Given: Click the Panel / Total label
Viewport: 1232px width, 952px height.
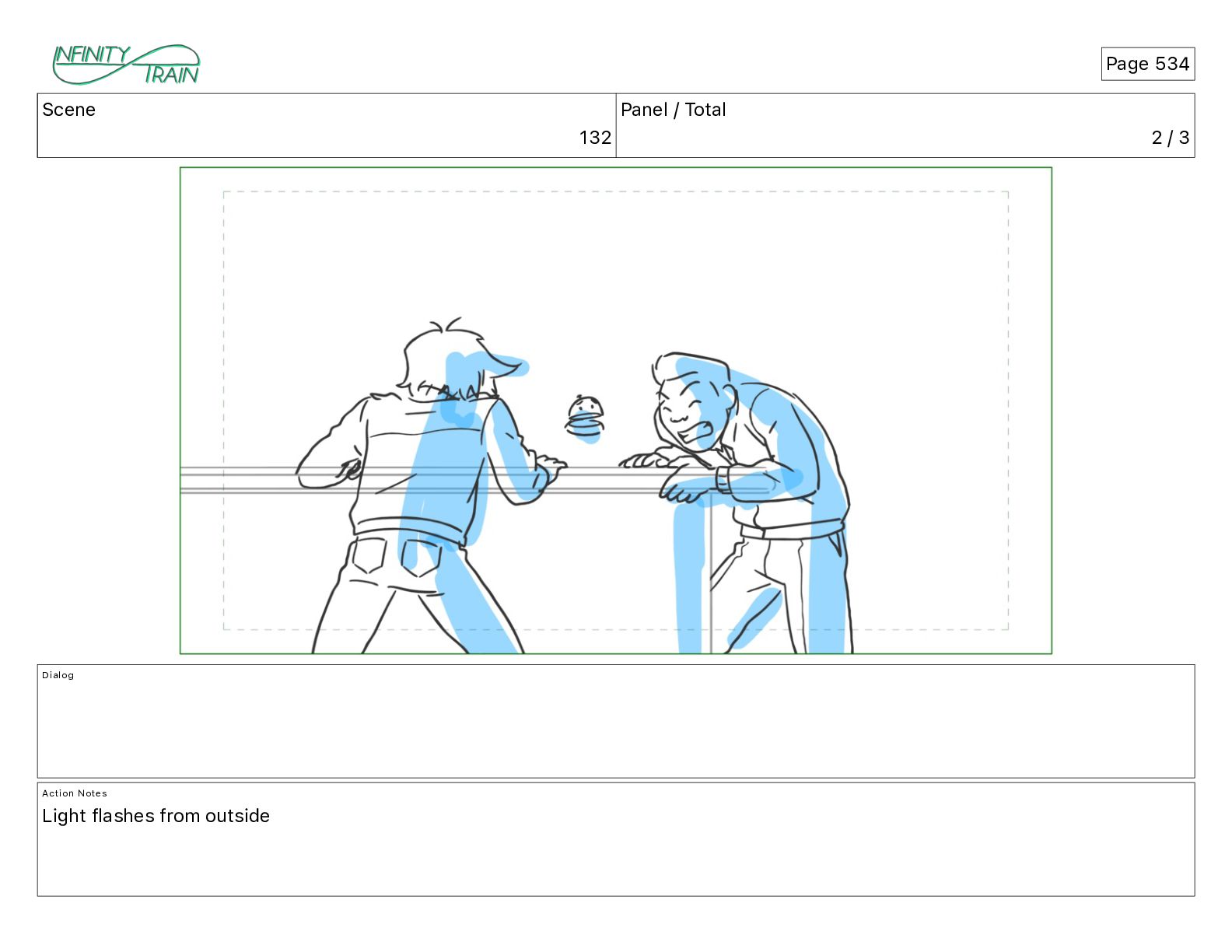Looking at the screenshot, I should tap(673, 110).
